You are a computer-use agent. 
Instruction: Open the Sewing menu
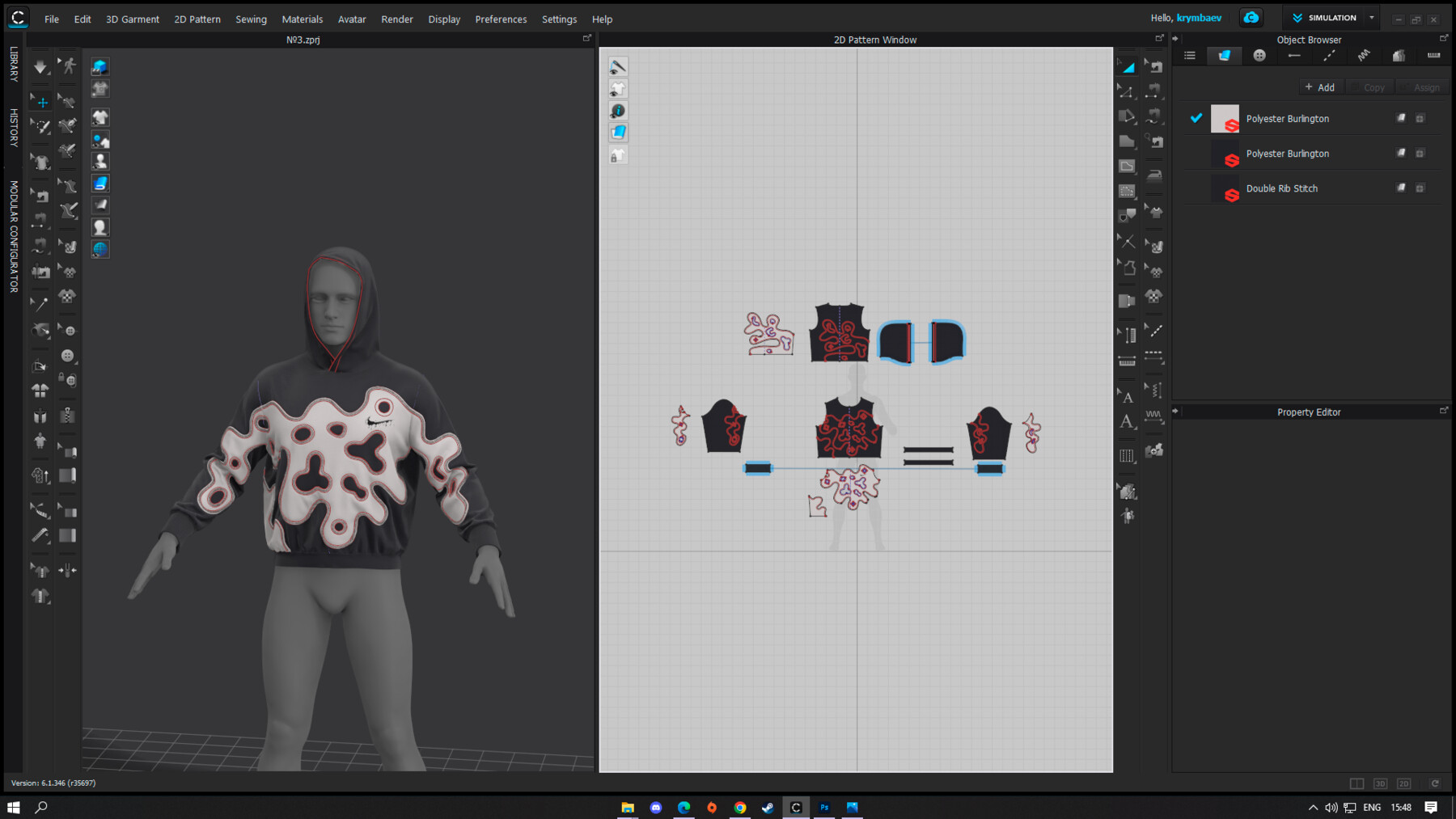point(251,19)
